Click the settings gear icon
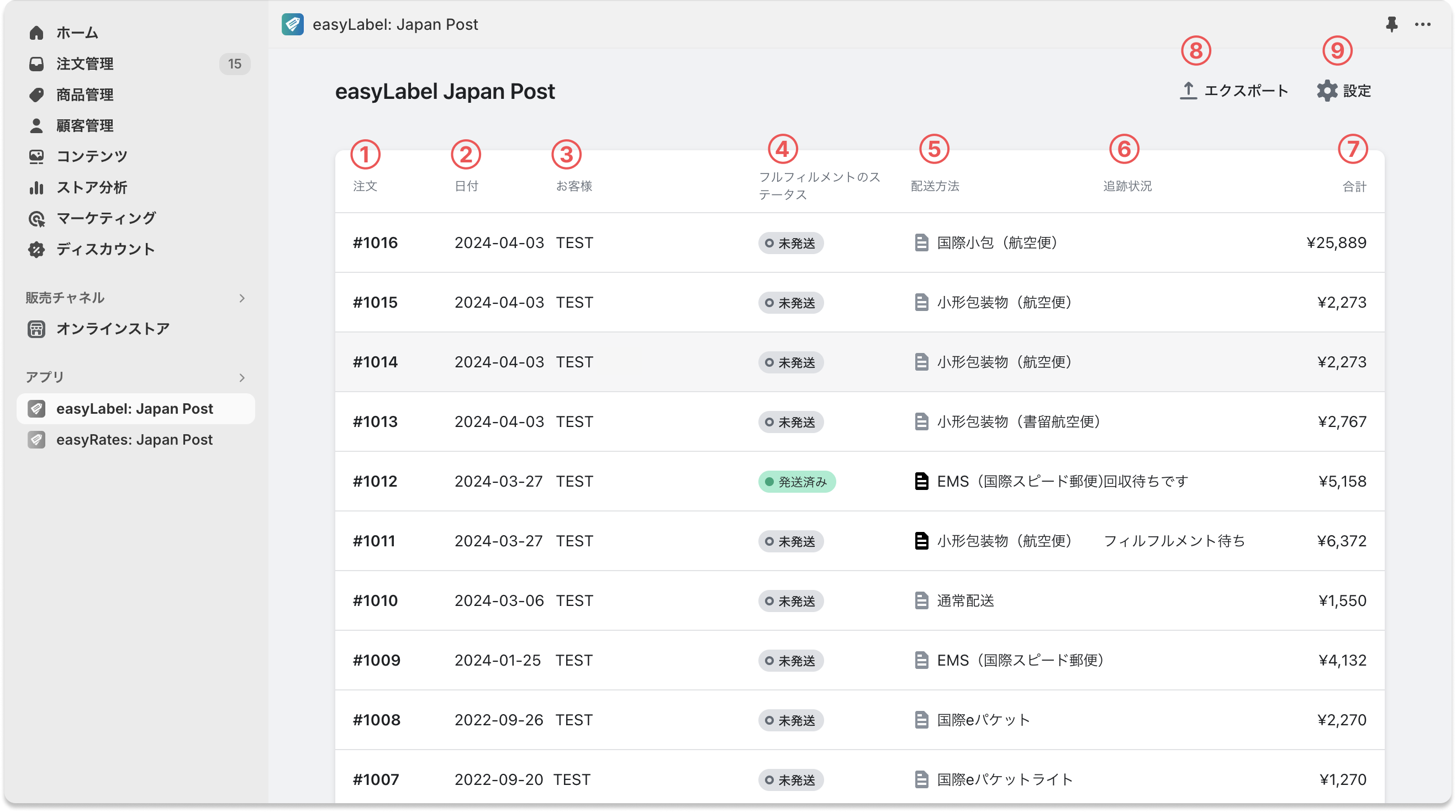The image size is (1456, 812). (x=1327, y=91)
